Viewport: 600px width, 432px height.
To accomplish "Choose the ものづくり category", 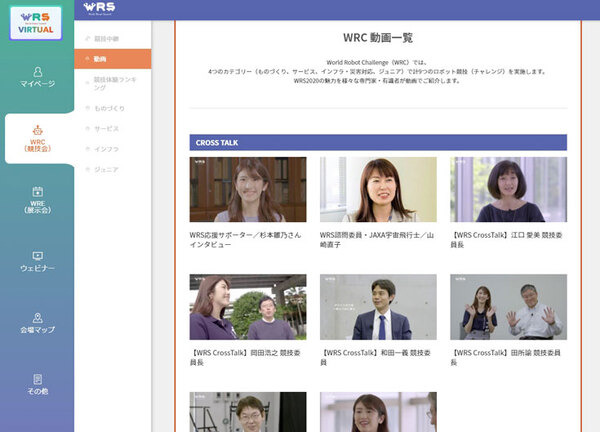I will pyautogui.click(x=108, y=107).
